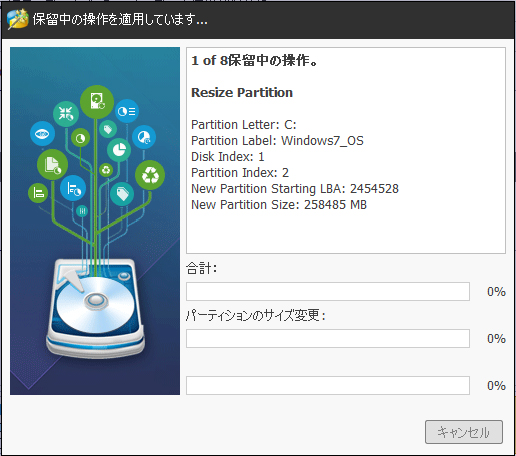
Task: Click the wizard app icon in title bar
Action: 18,19
